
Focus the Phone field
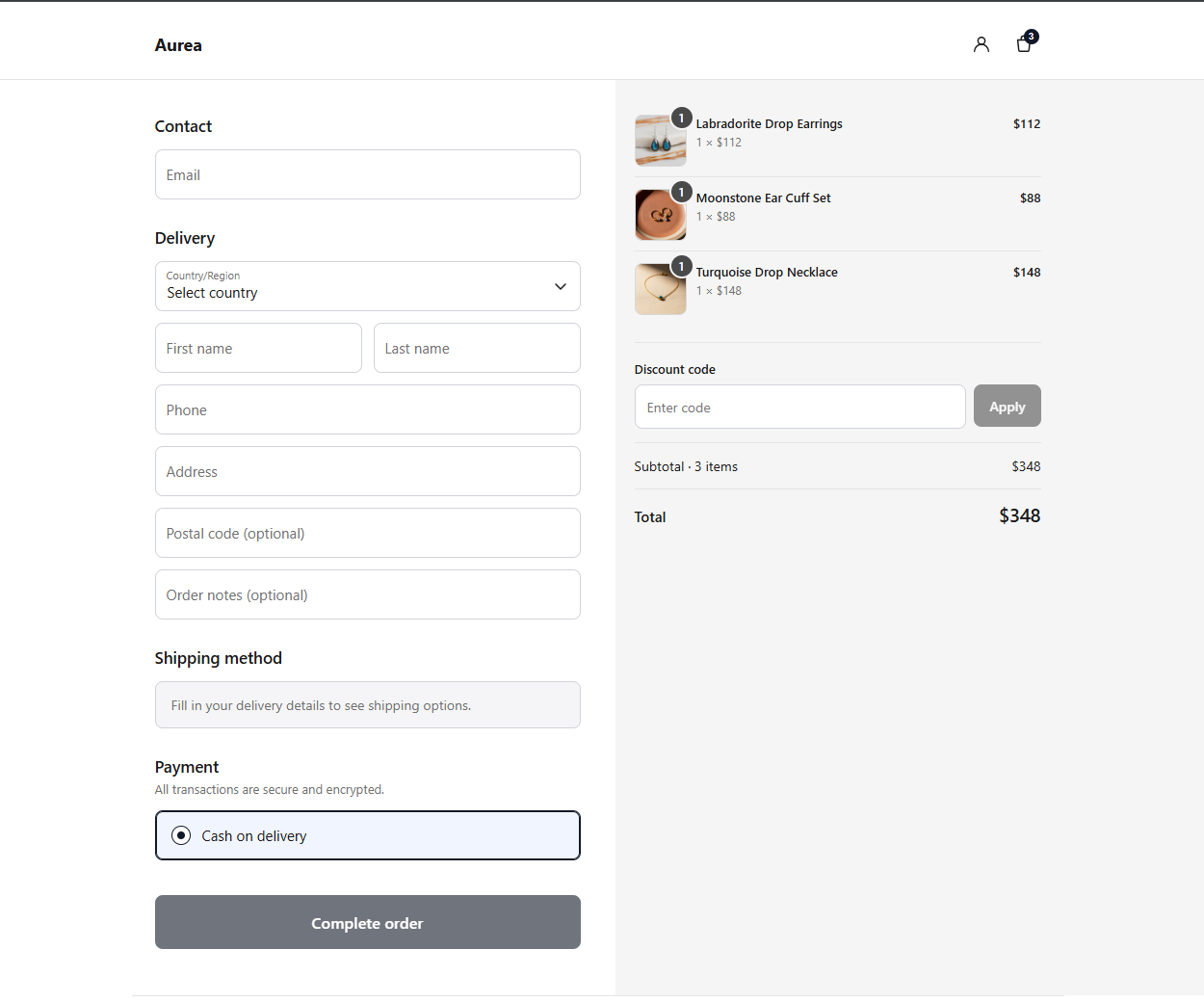tap(368, 409)
